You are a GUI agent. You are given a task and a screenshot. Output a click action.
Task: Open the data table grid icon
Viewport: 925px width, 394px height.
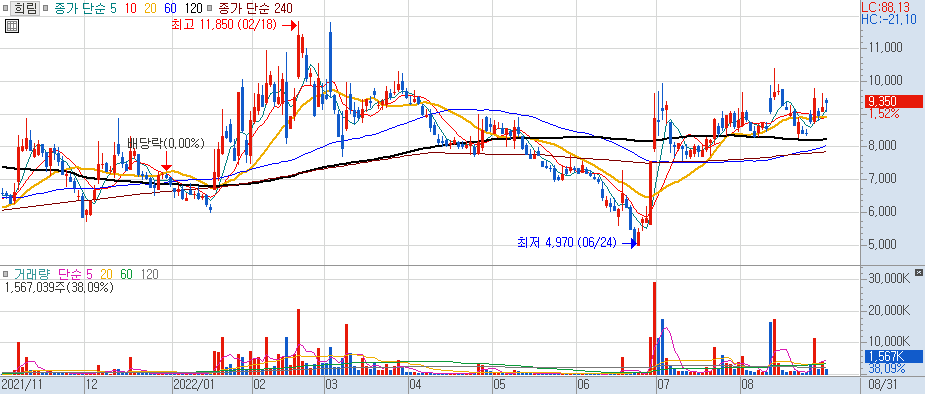pos(12,25)
